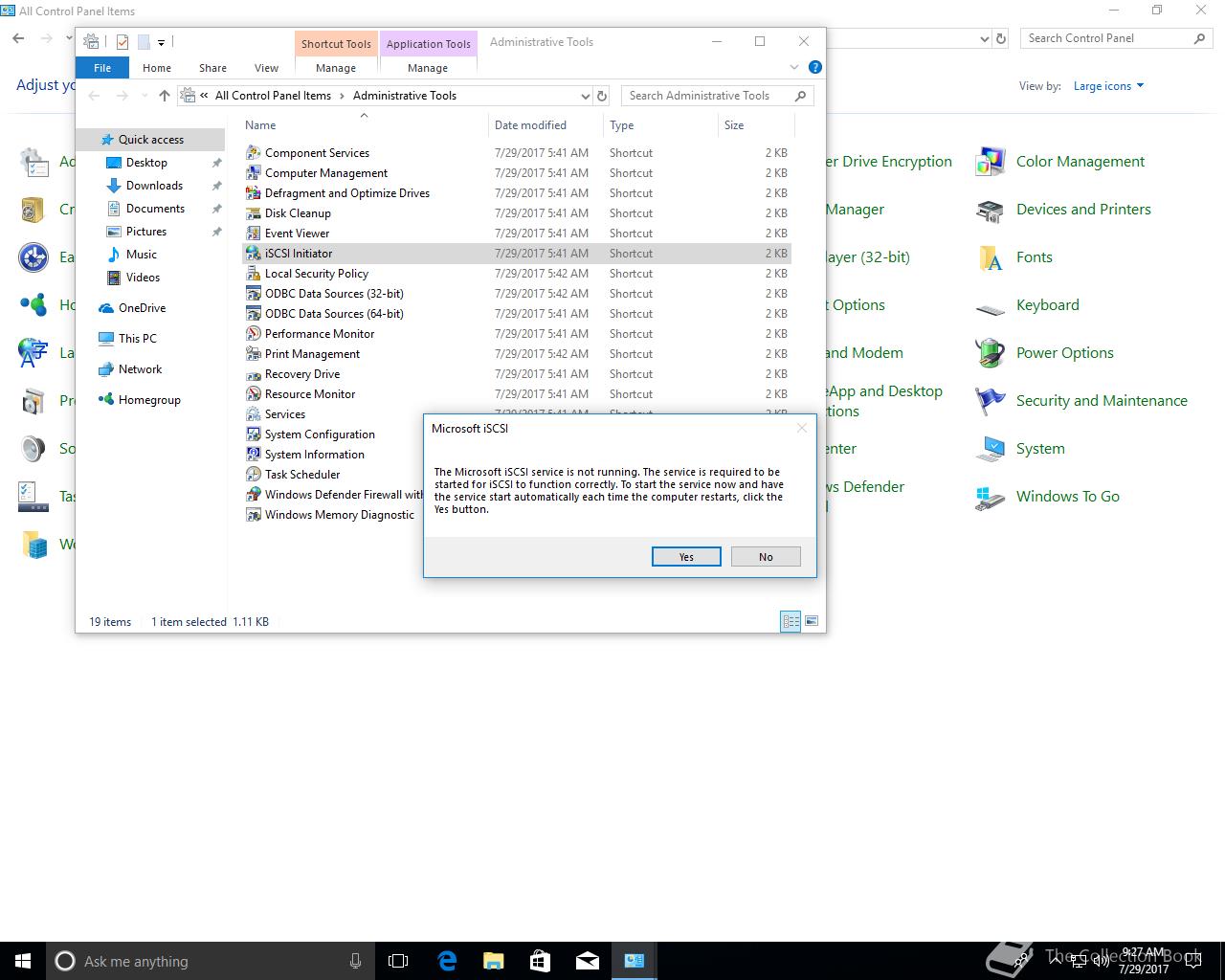Switch to details view layout button
Screen dimensions: 1225x980
pos(791,621)
